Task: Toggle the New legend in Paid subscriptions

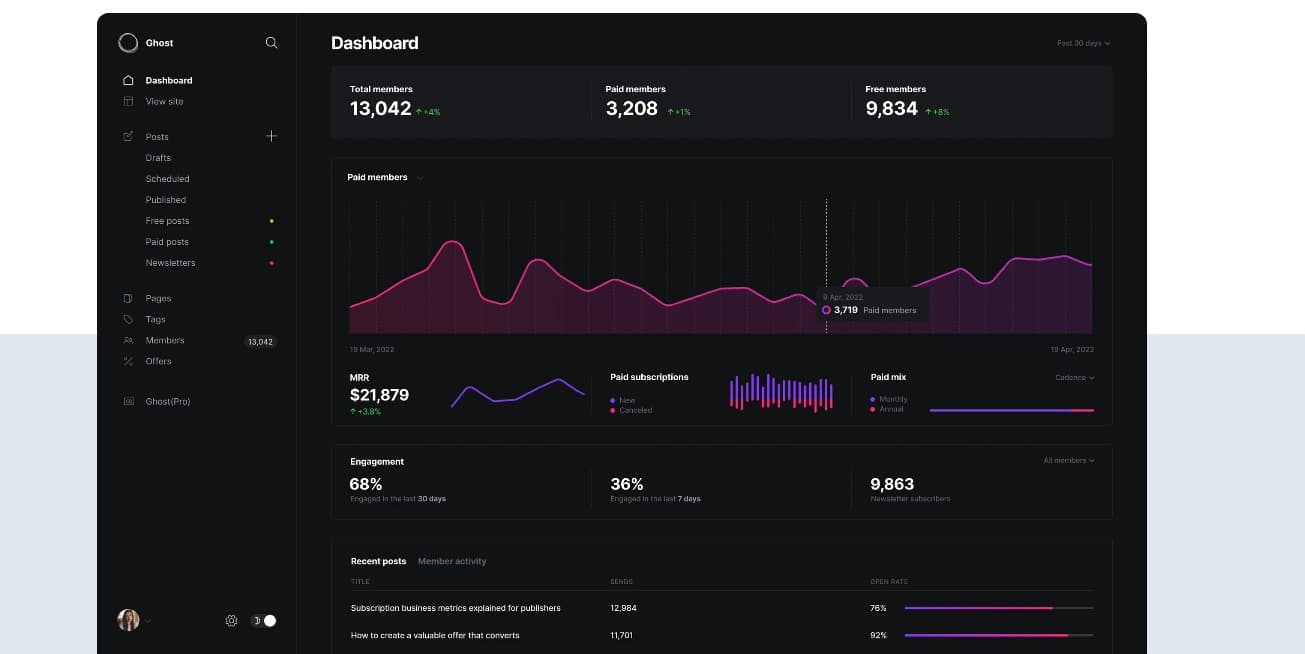Action: (626, 399)
